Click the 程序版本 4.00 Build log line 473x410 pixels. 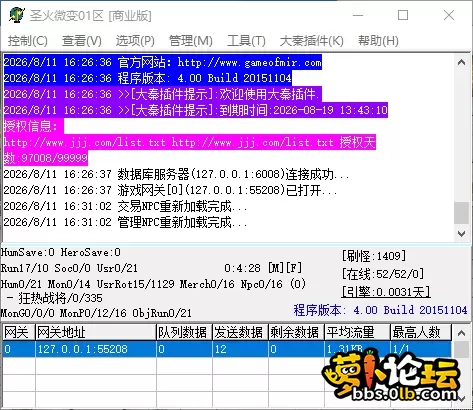pyautogui.click(x=148, y=78)
